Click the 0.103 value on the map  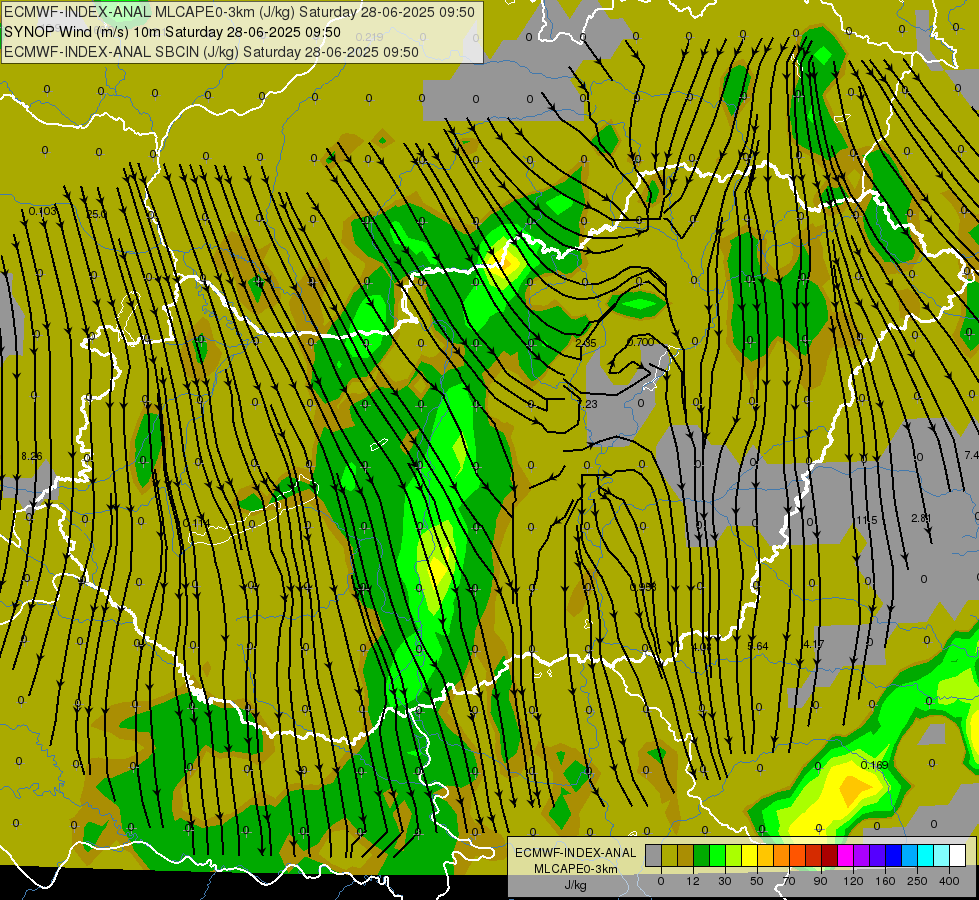click(43, 211)
